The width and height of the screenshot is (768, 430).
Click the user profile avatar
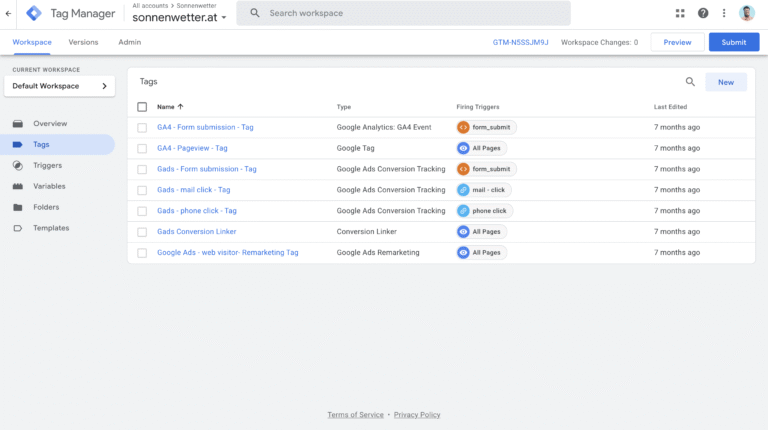click(747, 13)
